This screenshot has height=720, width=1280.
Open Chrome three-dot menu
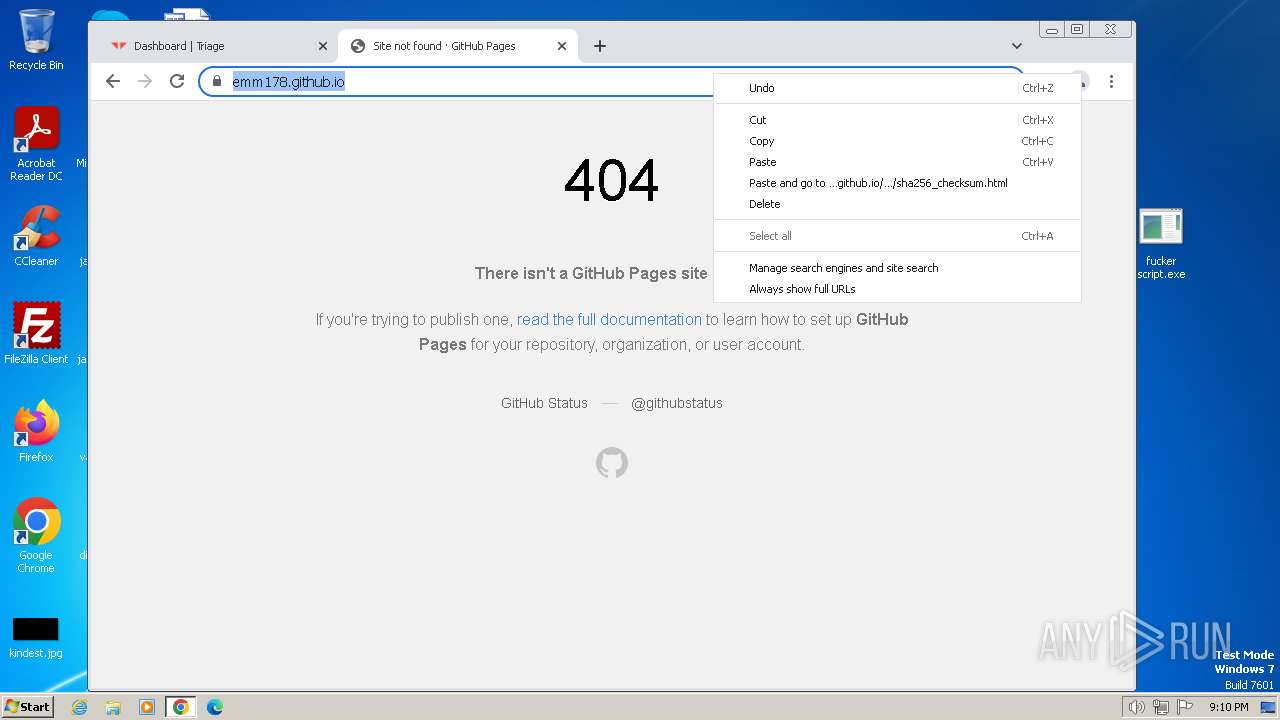click(x=1111, y=81)
